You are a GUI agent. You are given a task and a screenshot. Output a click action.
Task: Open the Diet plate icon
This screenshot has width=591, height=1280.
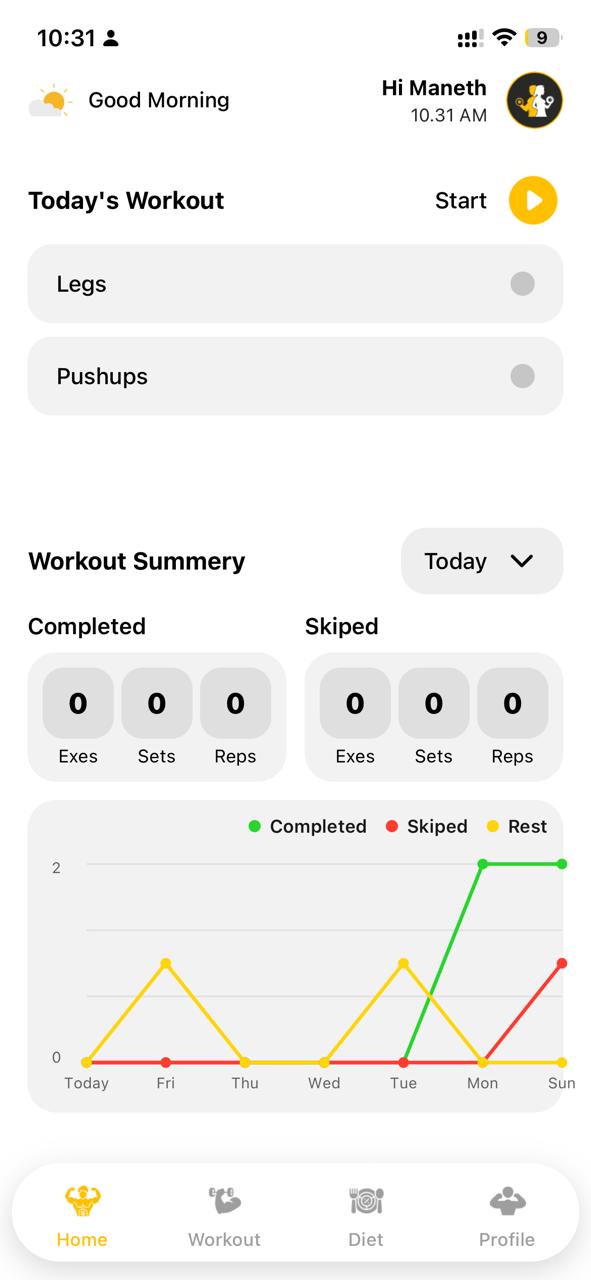pyautogui.click(x=366, y=1200)
